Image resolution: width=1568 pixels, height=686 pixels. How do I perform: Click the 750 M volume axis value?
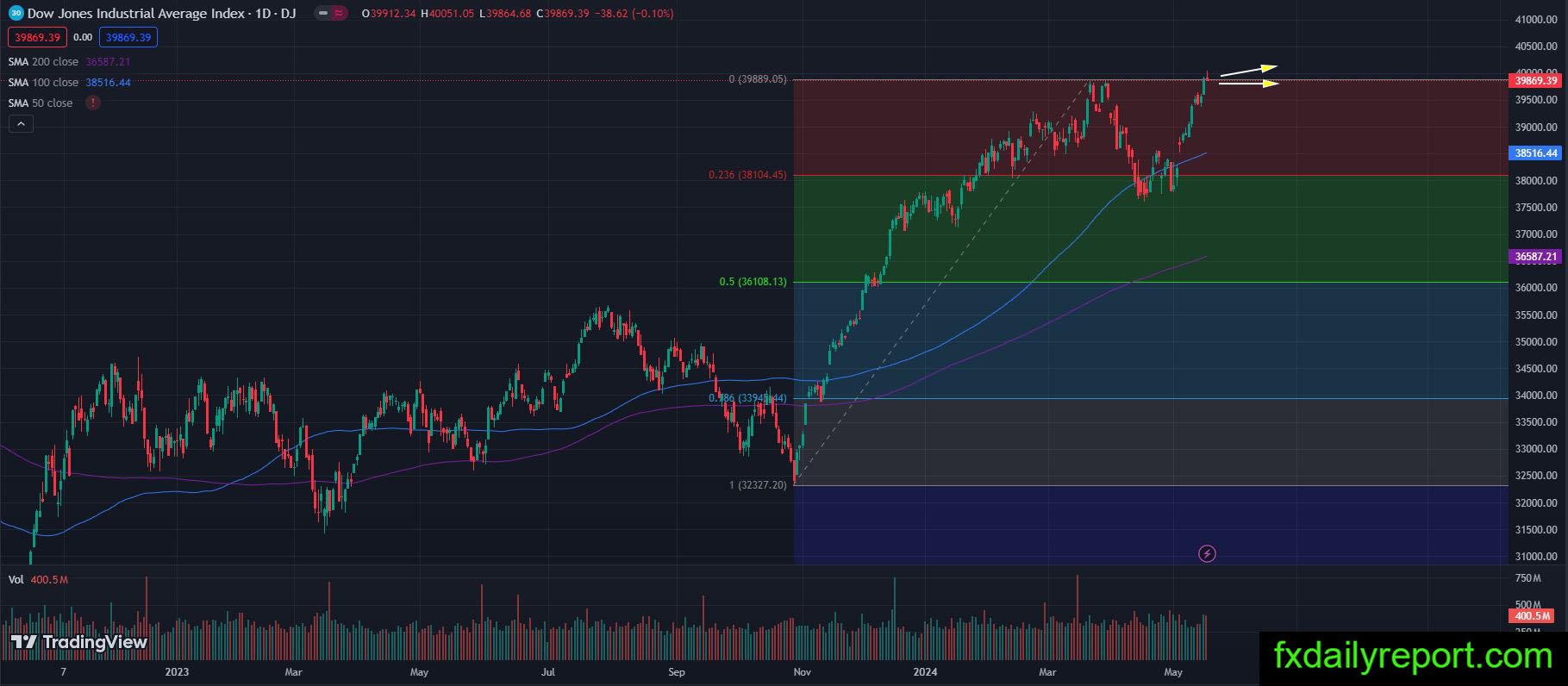click(x=1527, y=578)
